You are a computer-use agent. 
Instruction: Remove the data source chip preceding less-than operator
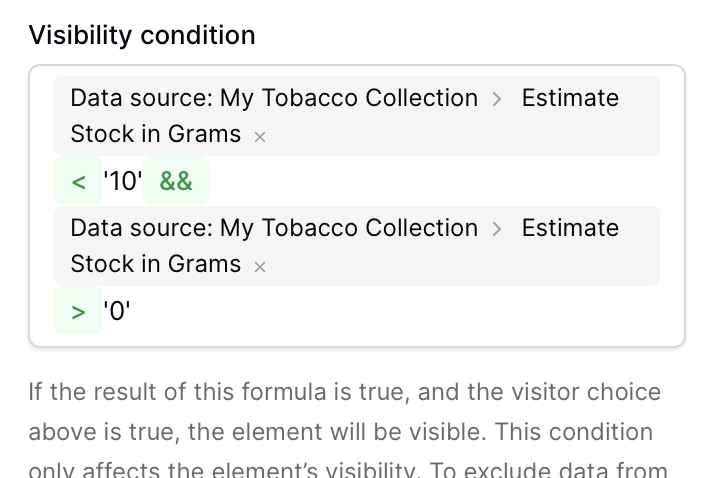(x=260, y=137)
